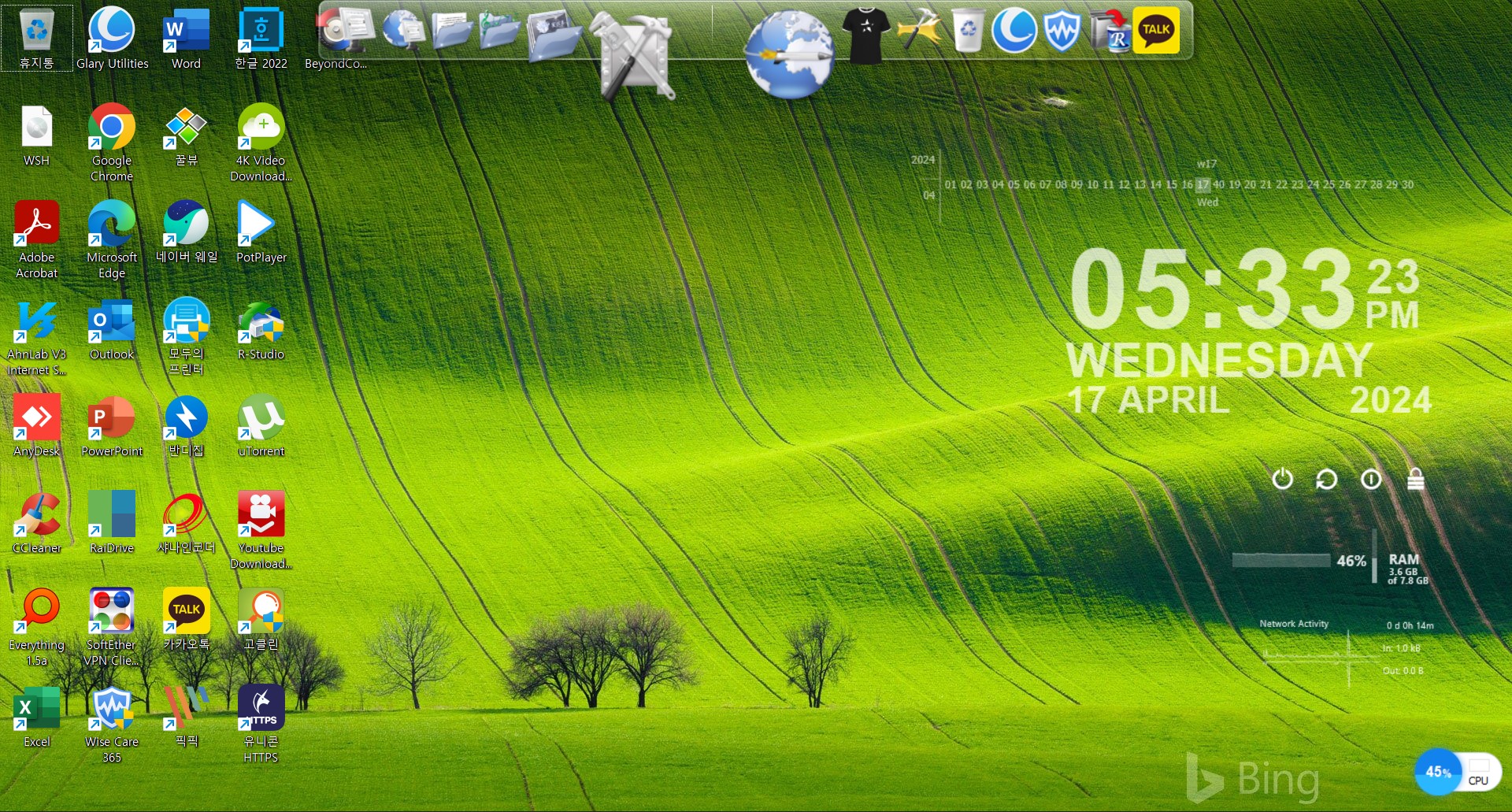Click day 01 in the calendar strip
This screenshot has width=1512, height=812.
[x=951, y=184]
